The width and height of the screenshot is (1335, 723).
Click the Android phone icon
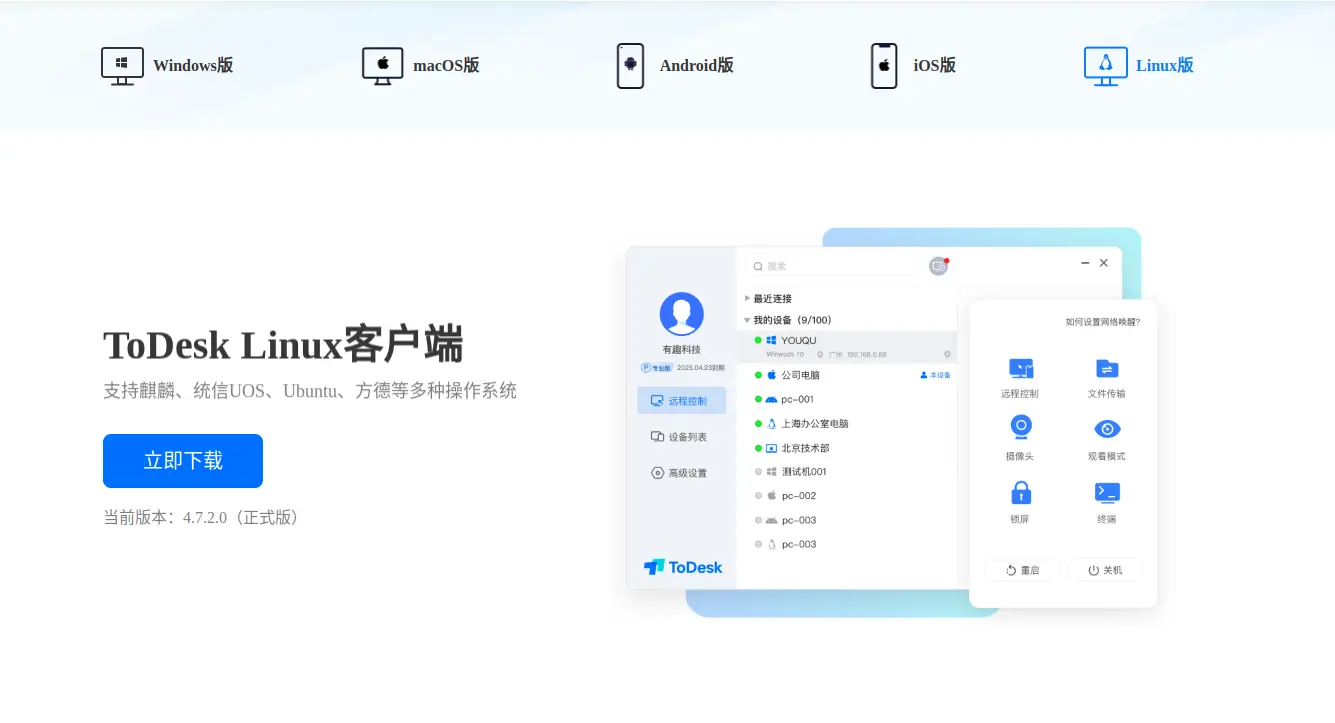[x=630, y=66]
